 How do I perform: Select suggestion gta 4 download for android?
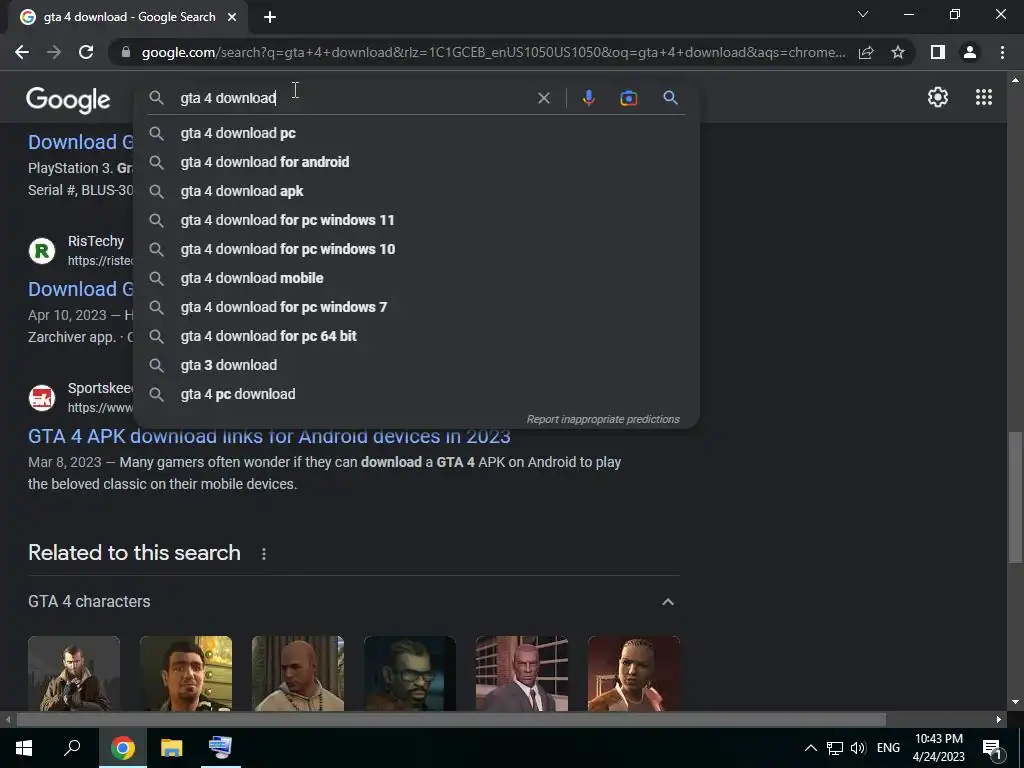pyautogui.click(x=417, y=162)
